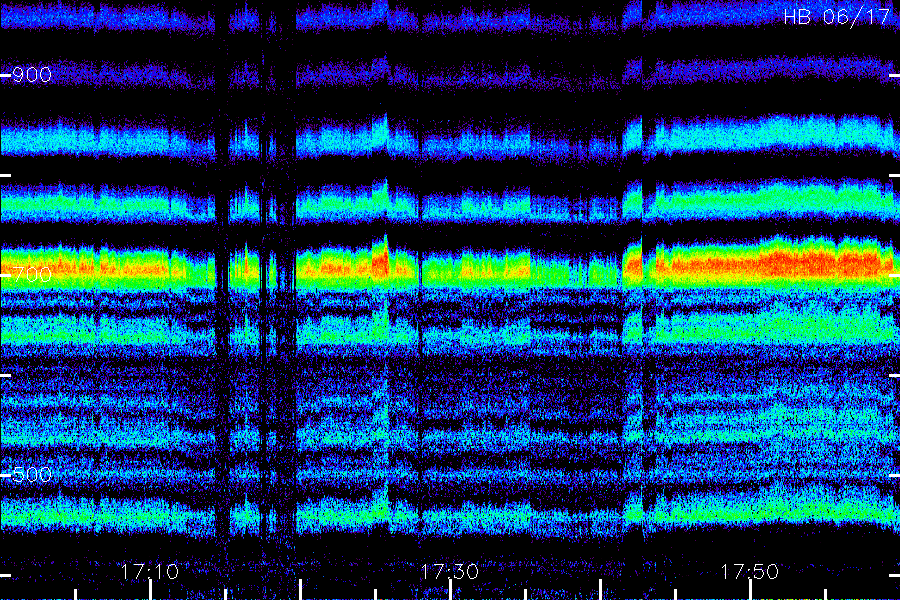Click the 900 frequency axis label
The width and height of the screenshot is (900, 600).
pos(32,75)
